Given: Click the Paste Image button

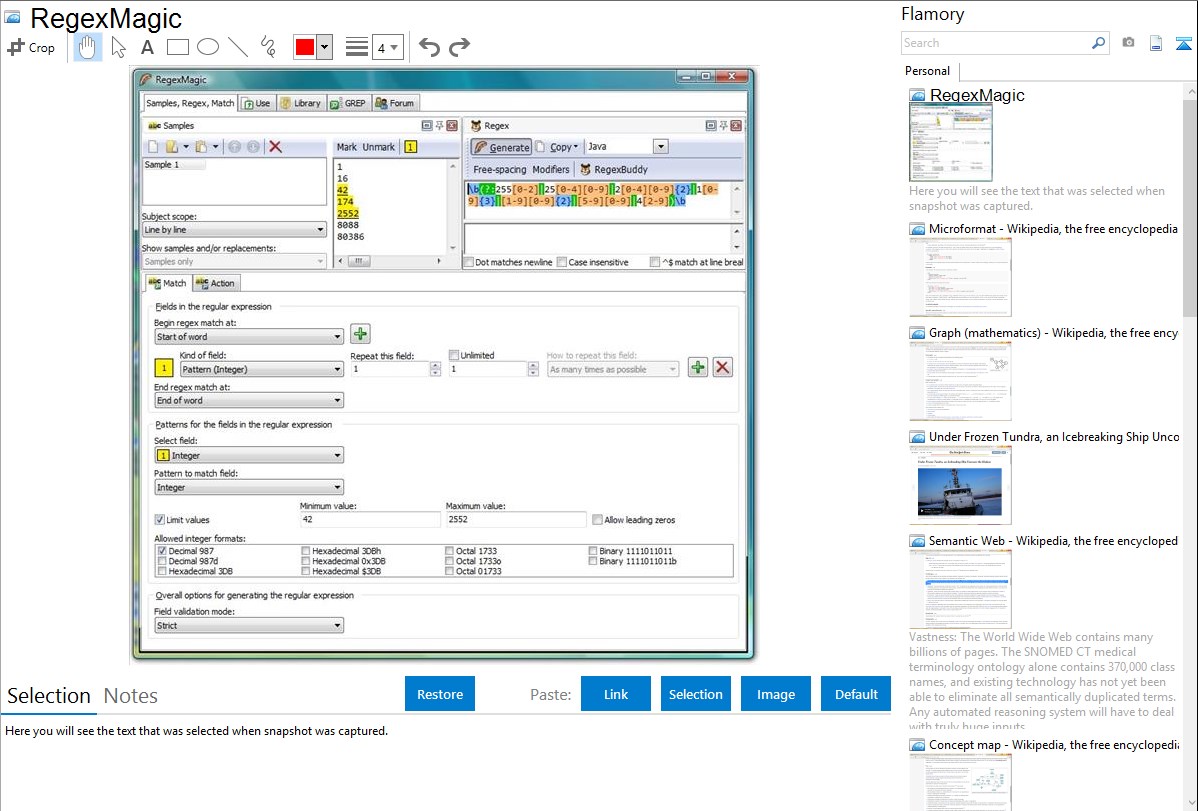Looking at the screenshot, I should coord(775,694).
